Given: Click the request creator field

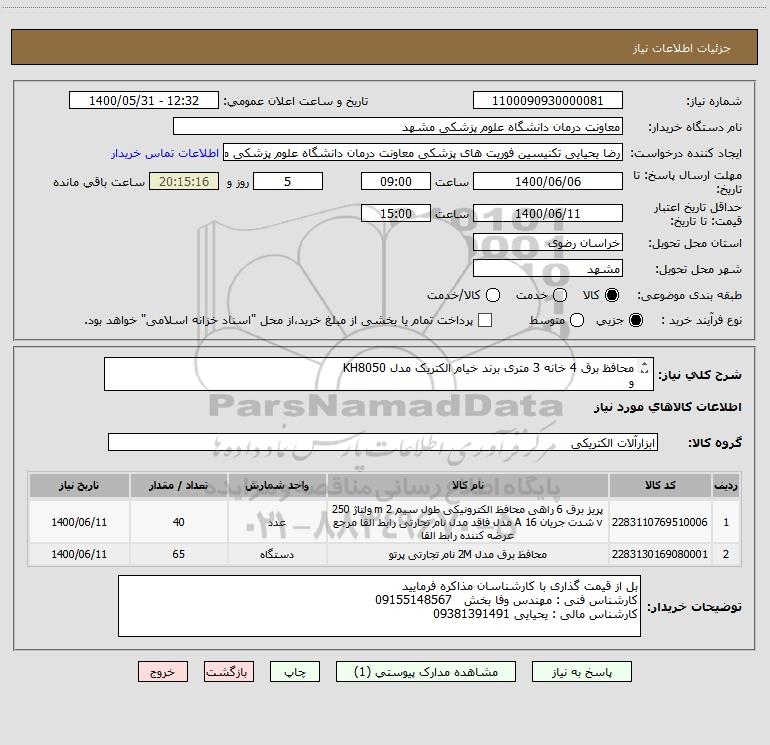Looking at the screenshot, I should tap(423, 153).
